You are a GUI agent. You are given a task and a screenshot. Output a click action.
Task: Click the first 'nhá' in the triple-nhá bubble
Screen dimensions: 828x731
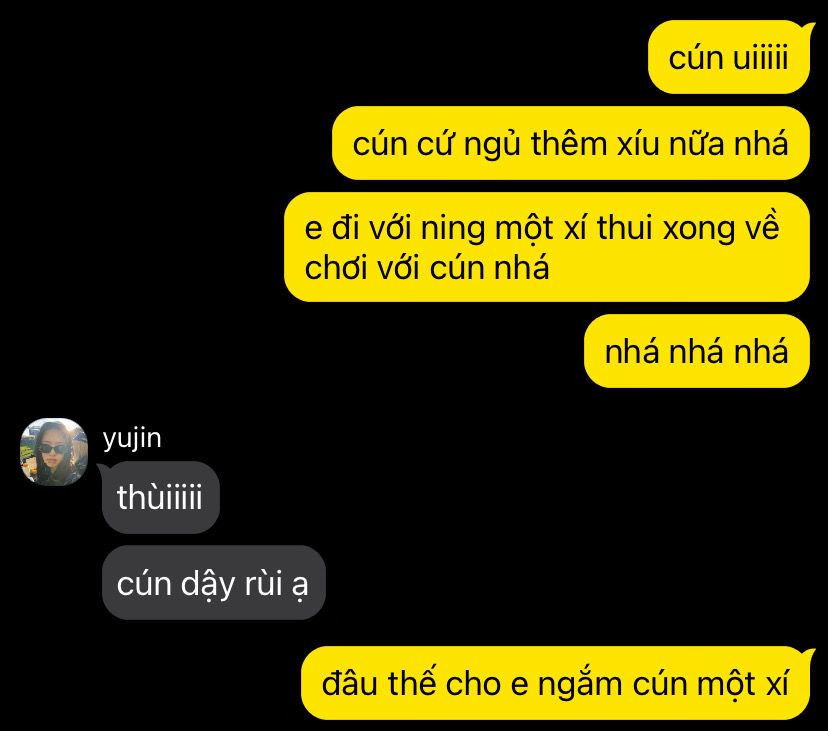(632, 351)
